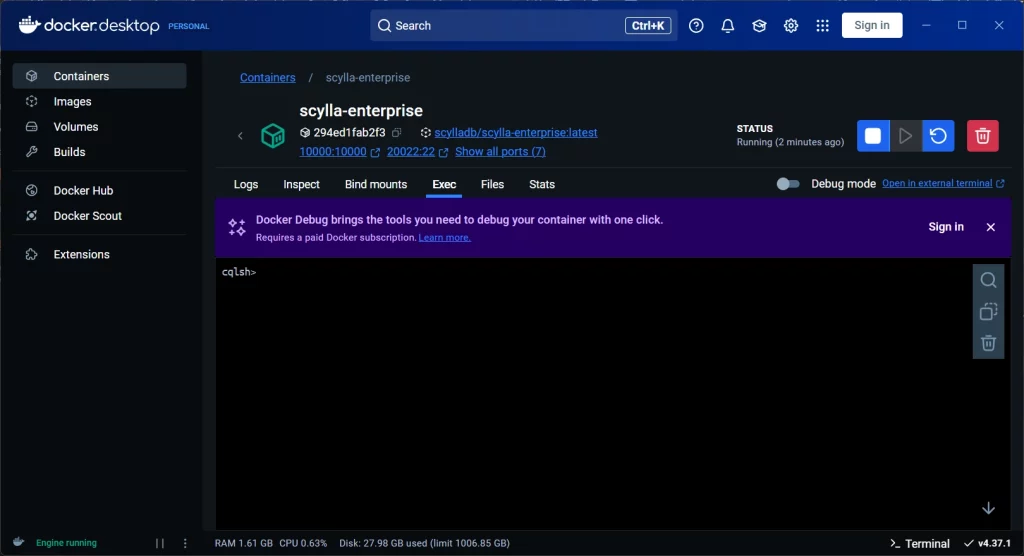
Task: Open Docker Scout in sidebar
Action: pyautogui.click(x=99, y=216)
